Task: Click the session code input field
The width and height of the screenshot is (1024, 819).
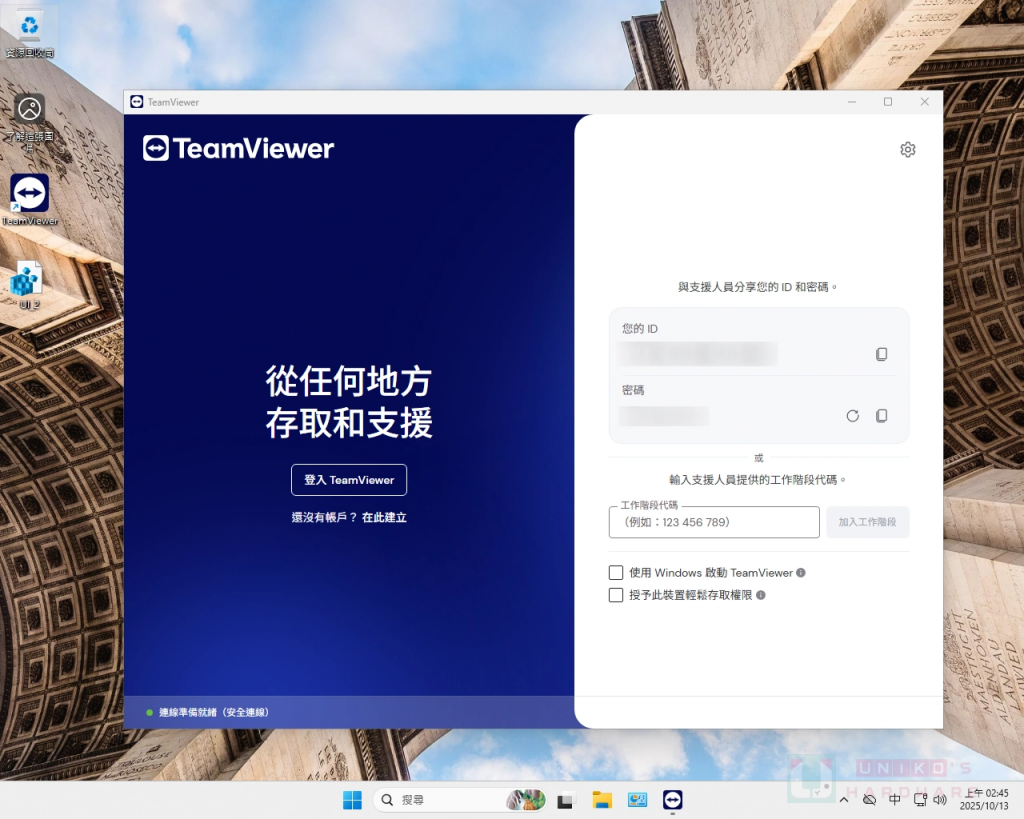Action: pyautogui.click(x=714, y=522)
